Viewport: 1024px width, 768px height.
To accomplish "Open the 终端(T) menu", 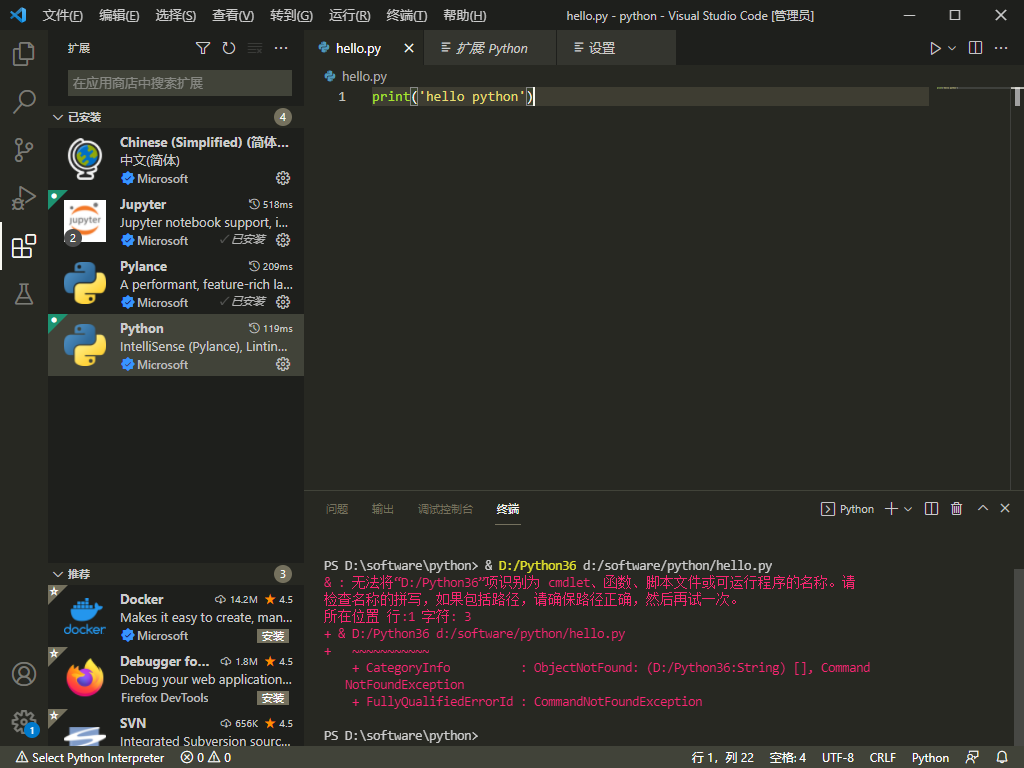I will pyautogui.click(x=406, y=16).
